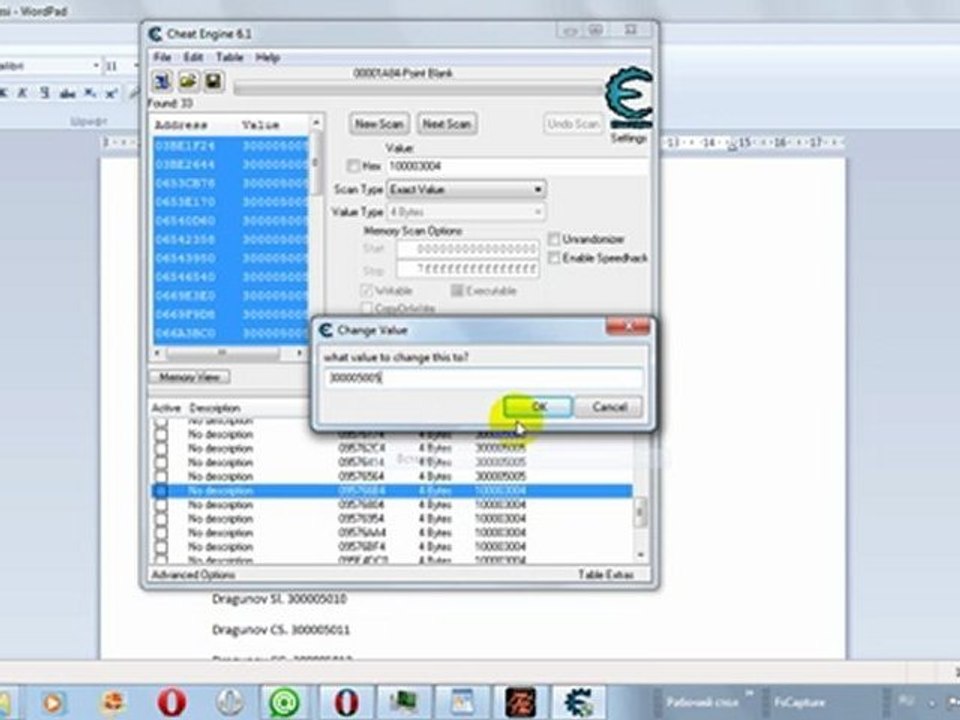Image resolution: width=960 pixels, height=720 pixels.
Task: Toggle the Writable checkbox
Action: click(367, 290)
